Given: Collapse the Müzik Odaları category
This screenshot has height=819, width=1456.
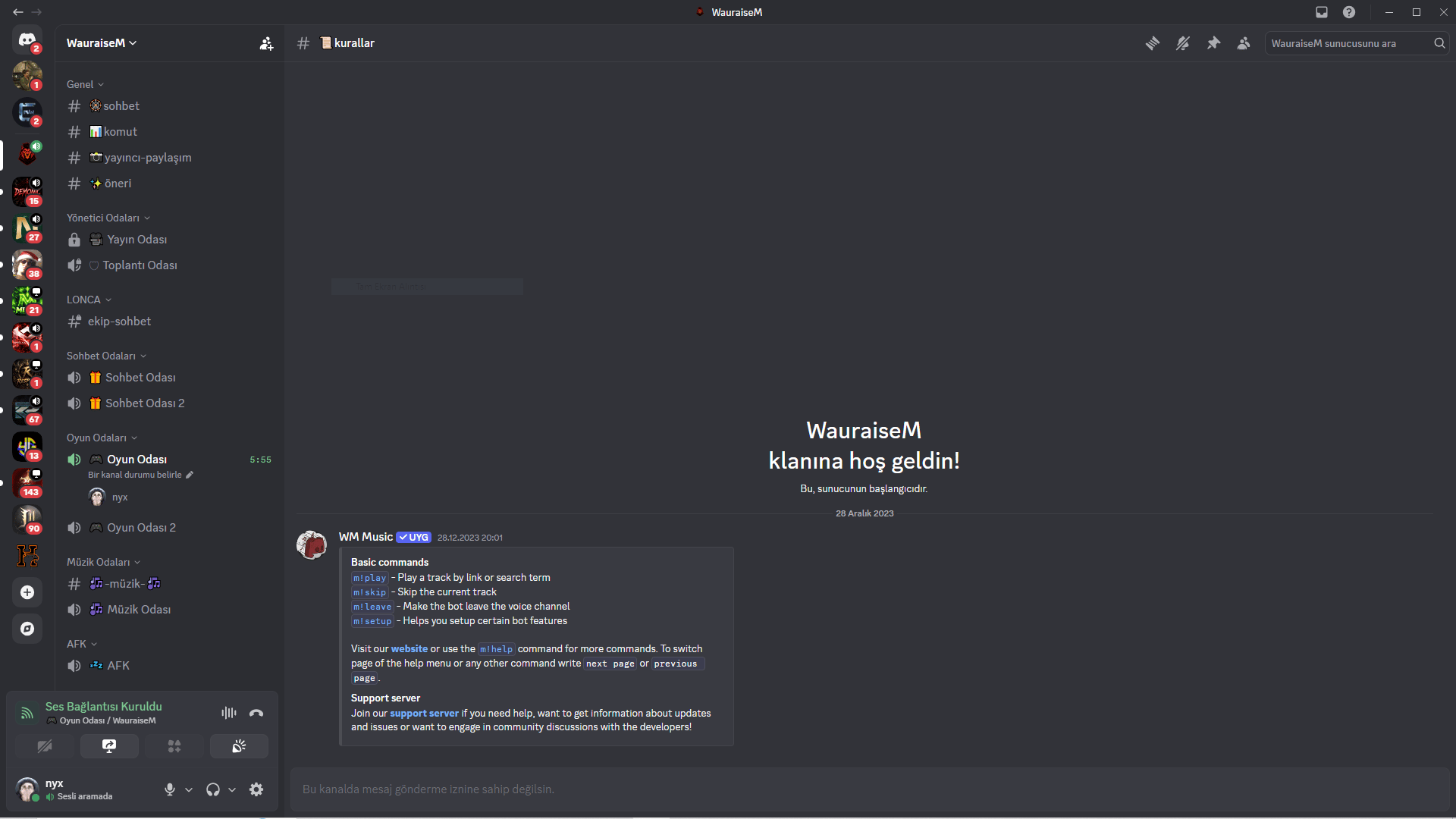Looking at the screenshot, I should (103, 562).
